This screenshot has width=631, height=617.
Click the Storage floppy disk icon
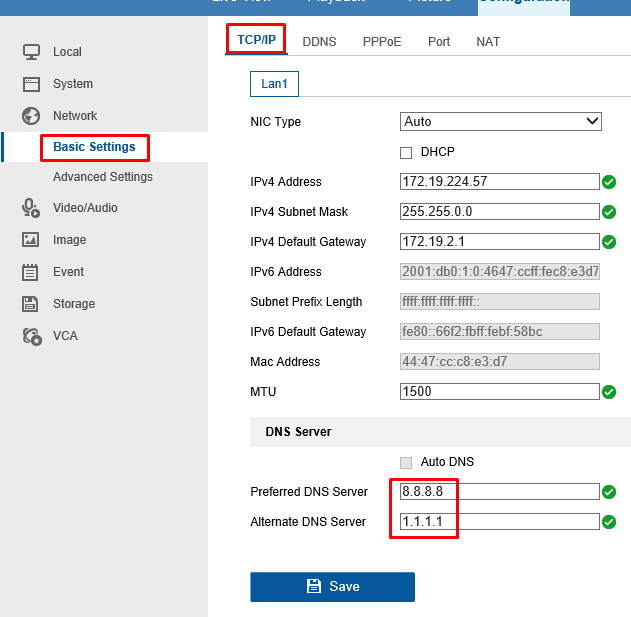(x=30, y=304)
